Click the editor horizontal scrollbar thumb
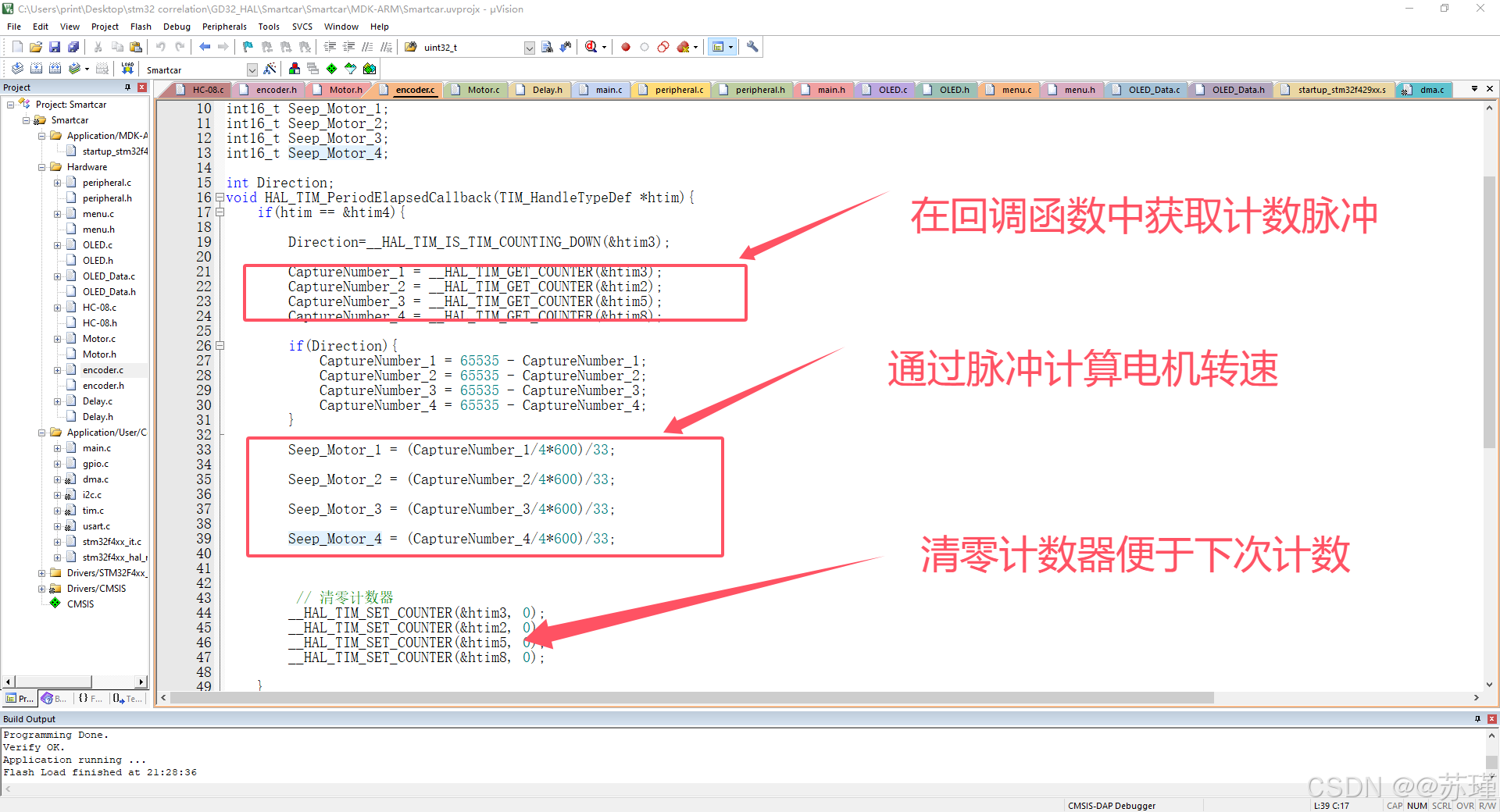Image resolution: width=1500 pixels, height=812 pixels. click(692, 698)
